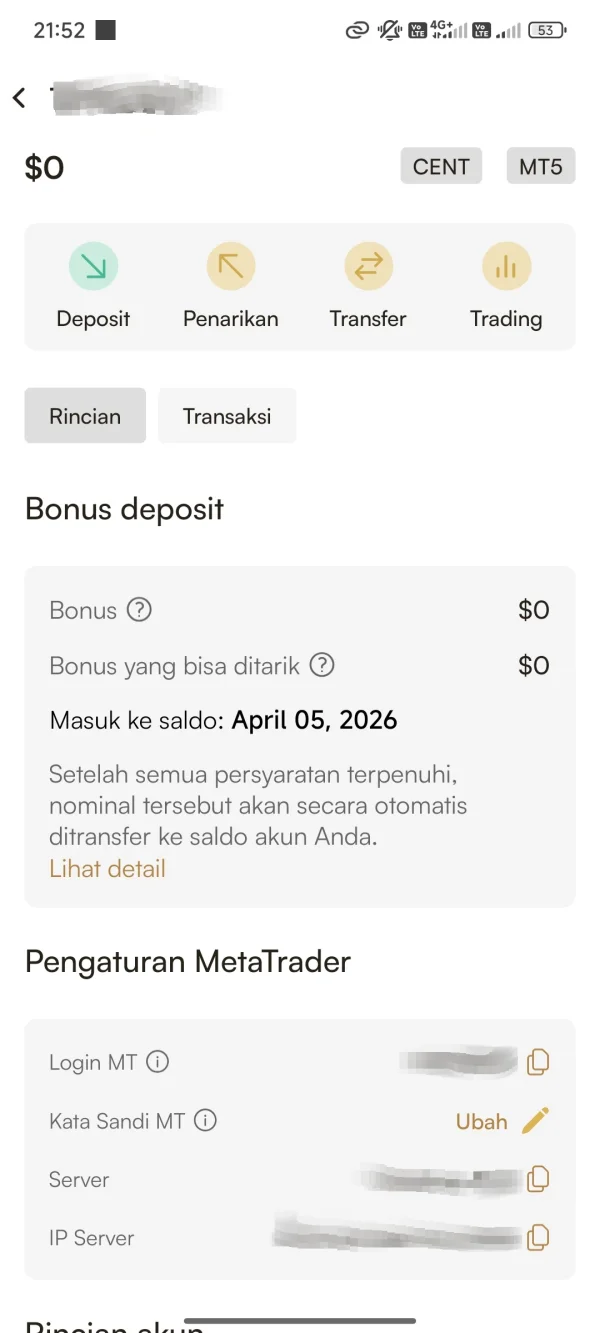Tap Ubah to change MT password
This screenshot has width=600, height=1333.
tap(482, 1121)
